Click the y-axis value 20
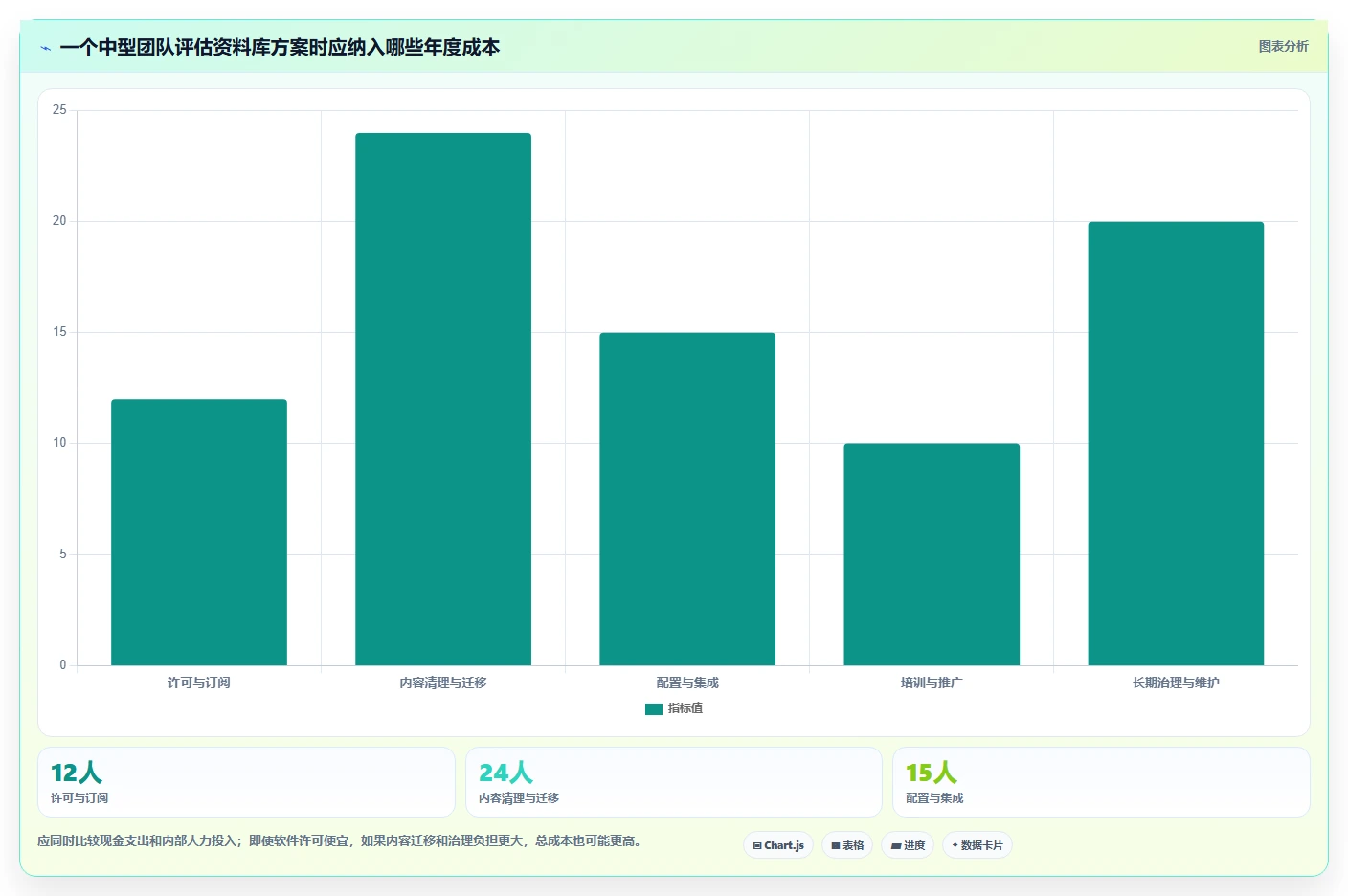 pos(60,221)
